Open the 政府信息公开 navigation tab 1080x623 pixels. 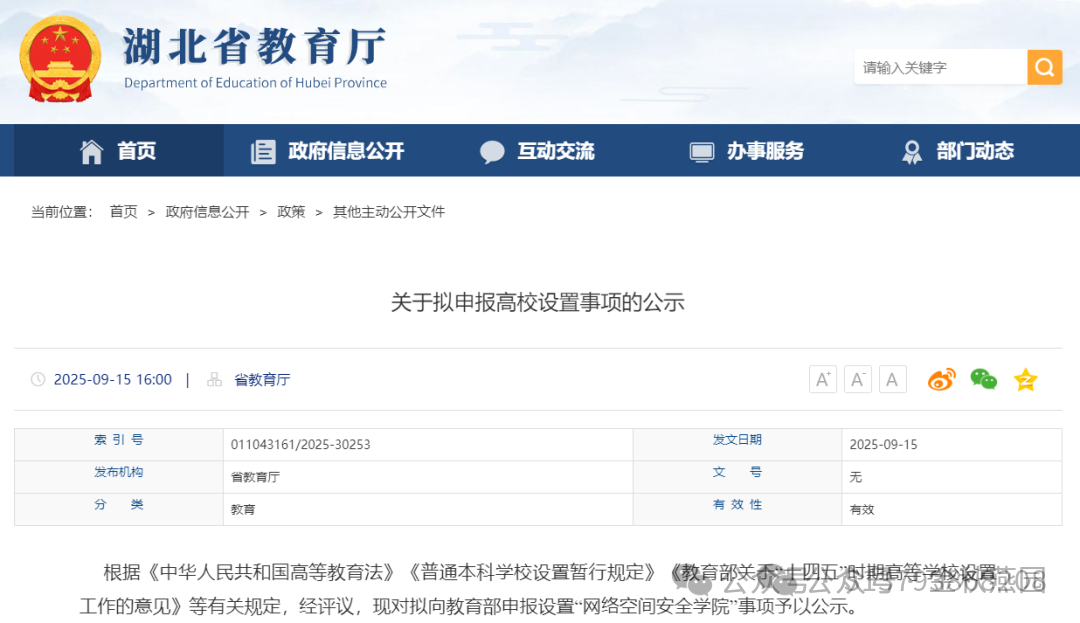tap(328, 151)
